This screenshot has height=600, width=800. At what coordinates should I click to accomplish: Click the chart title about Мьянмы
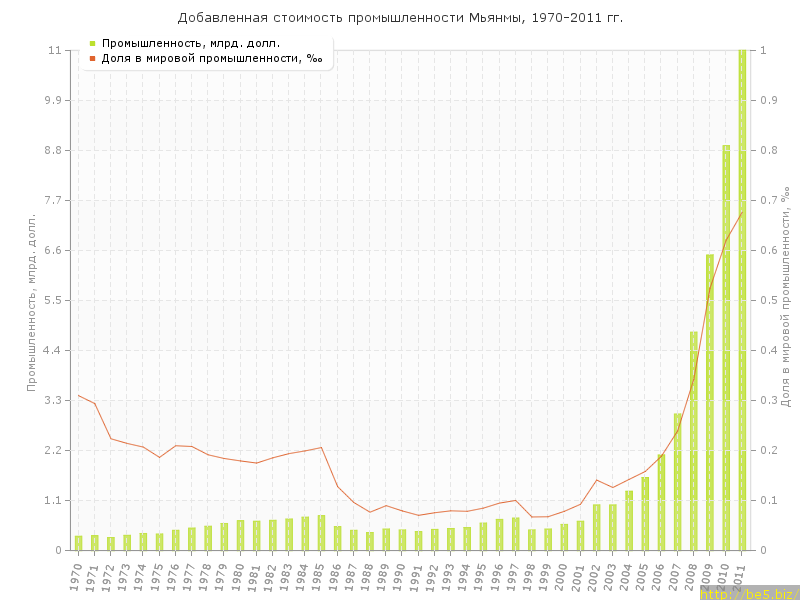400,17
